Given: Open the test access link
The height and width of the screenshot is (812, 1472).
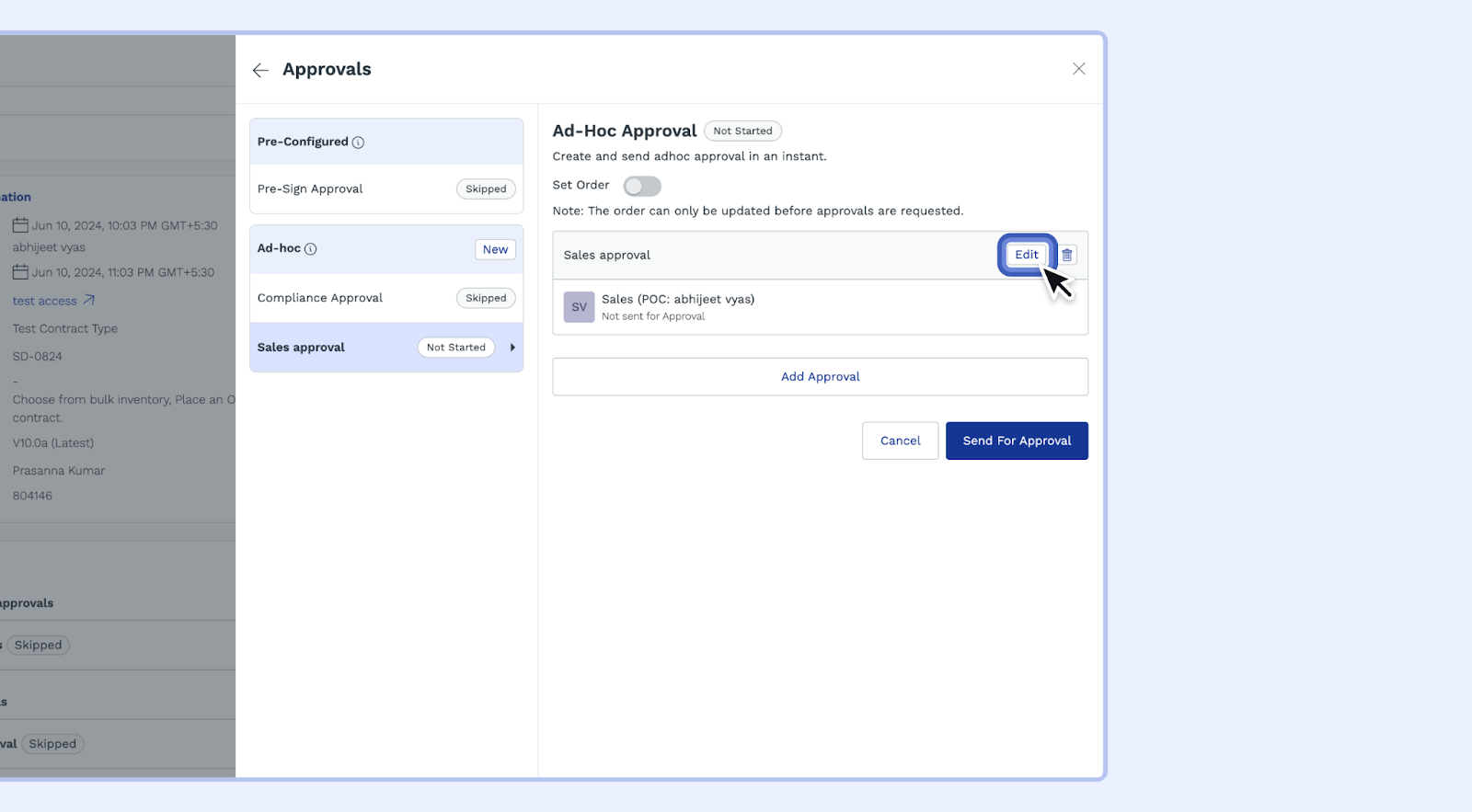Looking at the screenshot, I should point(45,301).
